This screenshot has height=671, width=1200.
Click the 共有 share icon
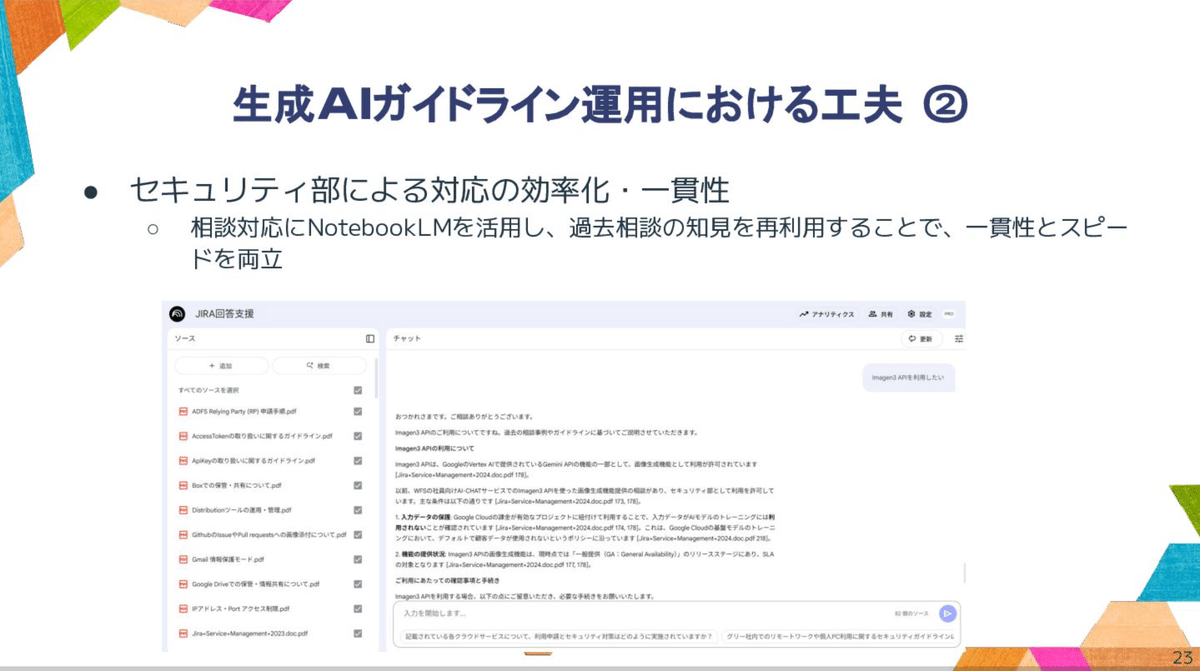871,312
